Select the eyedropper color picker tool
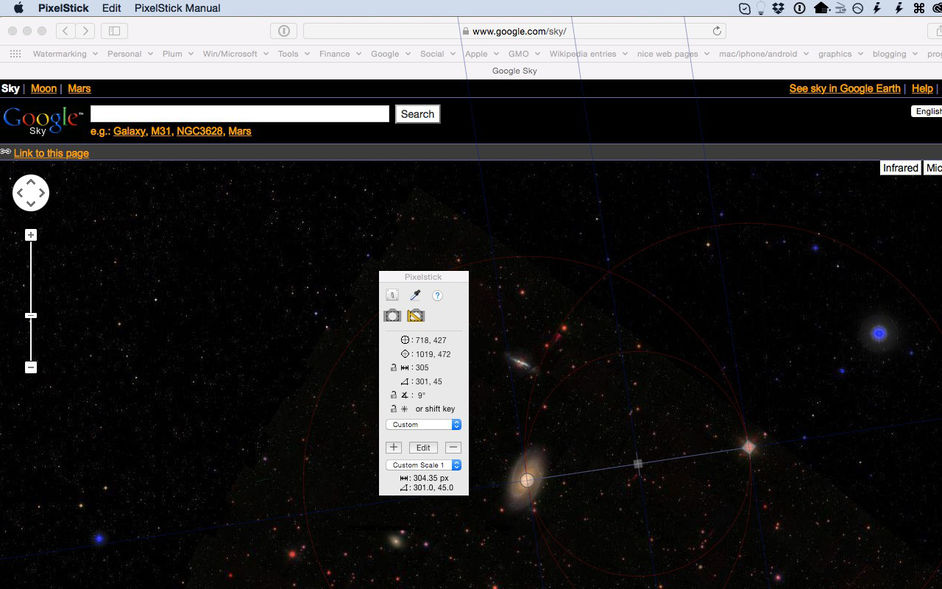Screen dimensions: 942x589 [415, 295]
